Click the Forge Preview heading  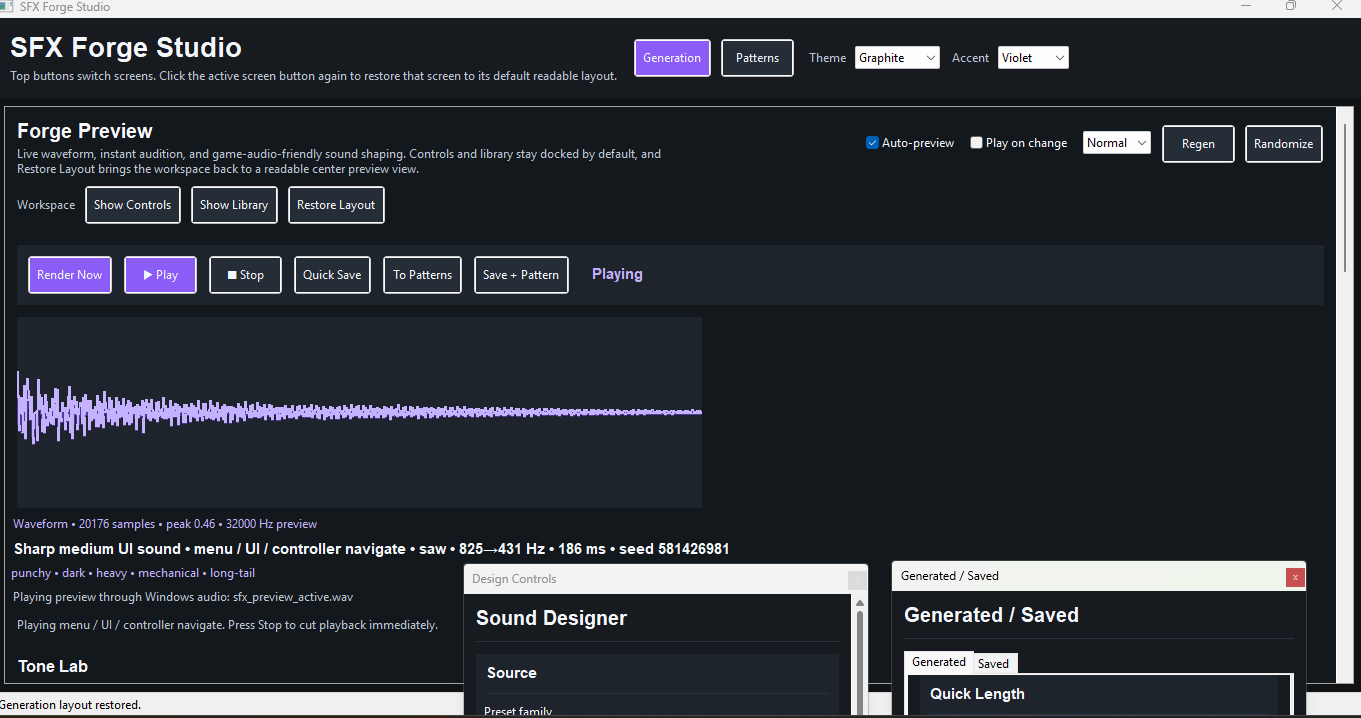tap(85, 131)
